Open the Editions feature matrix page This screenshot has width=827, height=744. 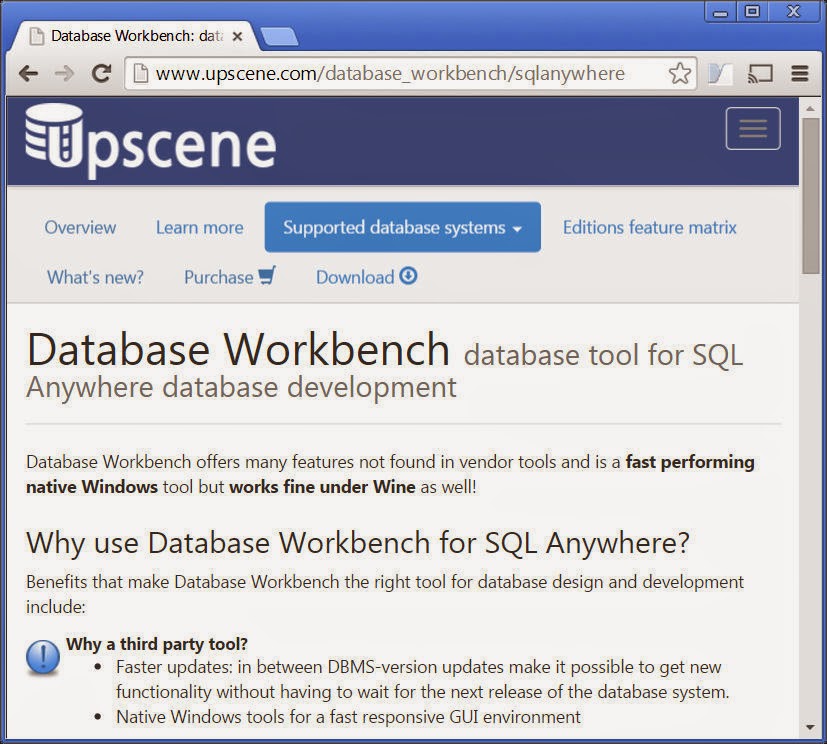coord(648,227)
